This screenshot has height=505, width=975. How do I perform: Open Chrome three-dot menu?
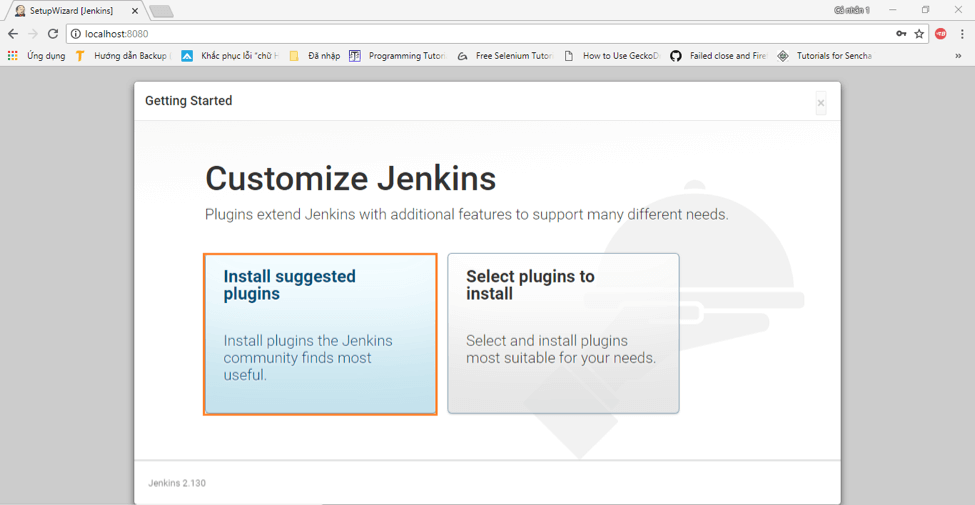pos(961,34)
